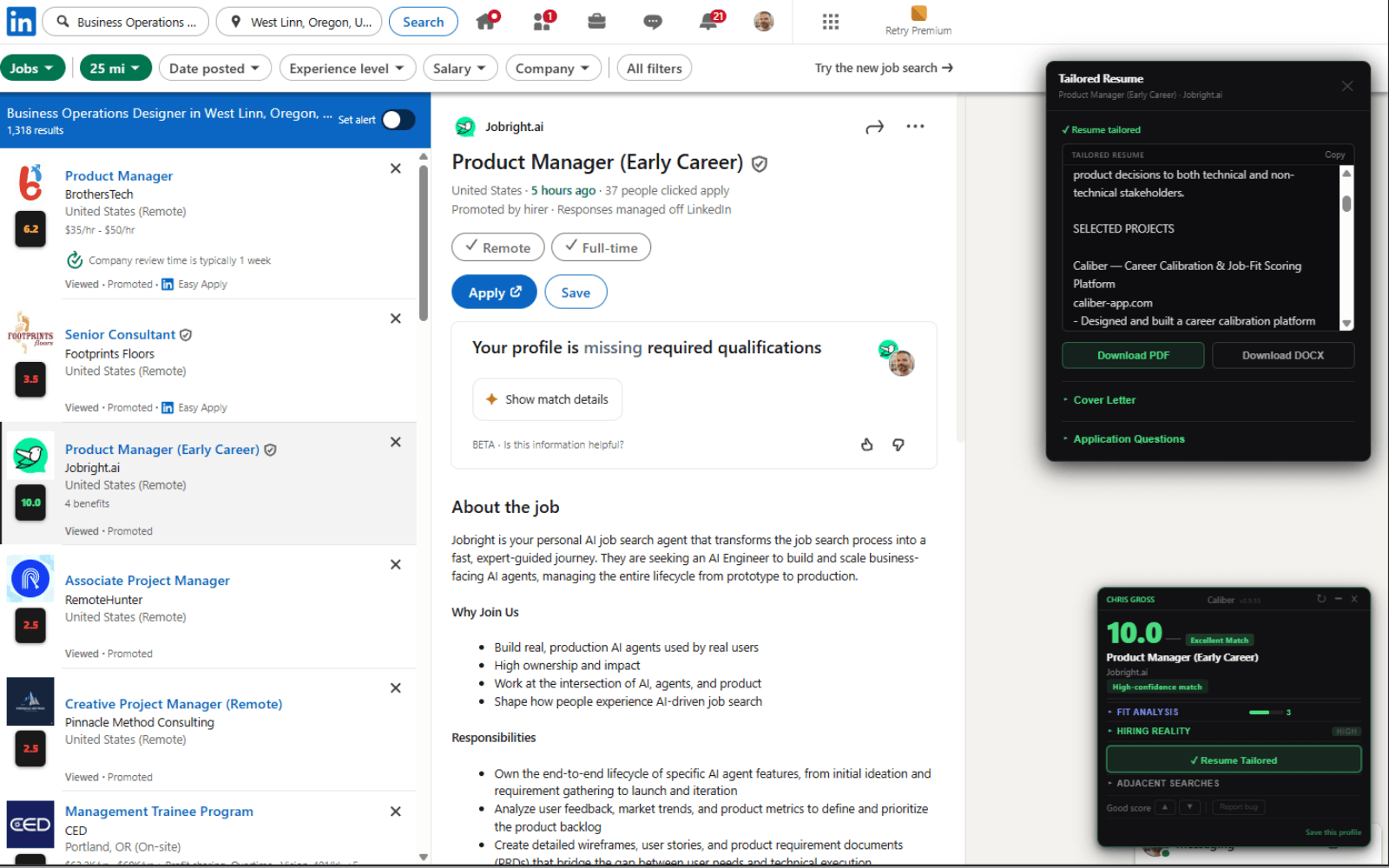Click the share arrow for this job
The width and height of the screenshot is (1389, 868).
[874, 127]
